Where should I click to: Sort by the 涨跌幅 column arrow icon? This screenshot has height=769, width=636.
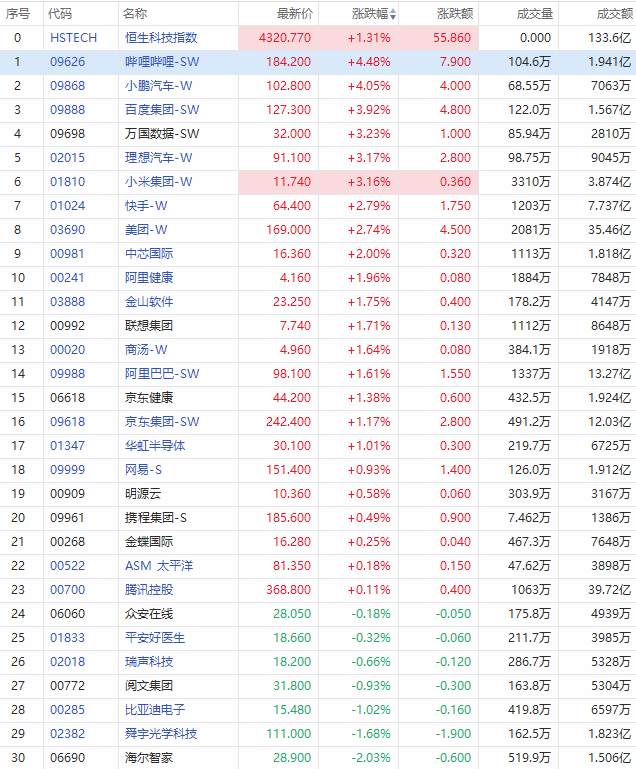tap(393, 14)
